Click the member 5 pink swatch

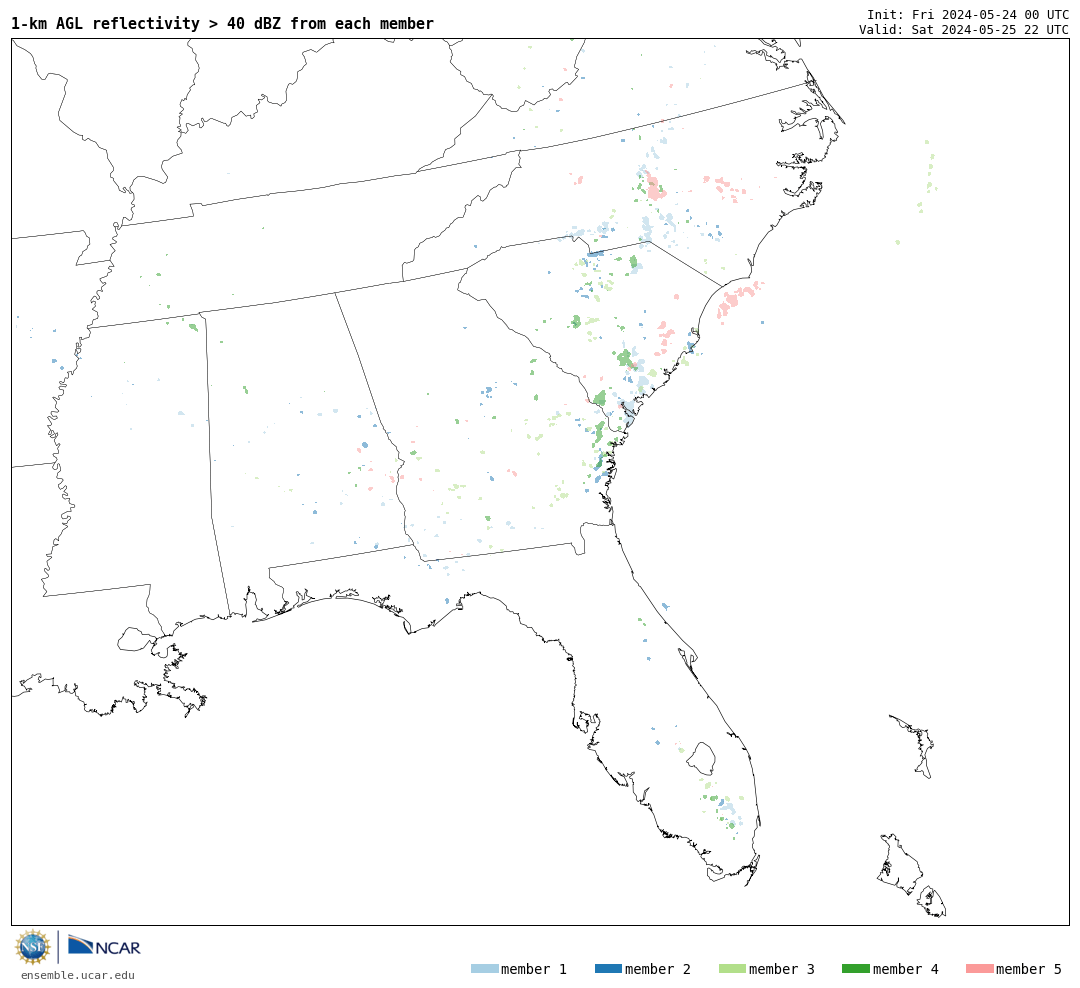point(979,969)
